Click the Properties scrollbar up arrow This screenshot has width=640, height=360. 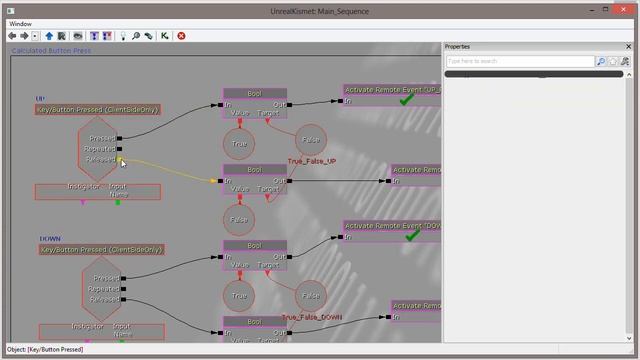[629, 75]
